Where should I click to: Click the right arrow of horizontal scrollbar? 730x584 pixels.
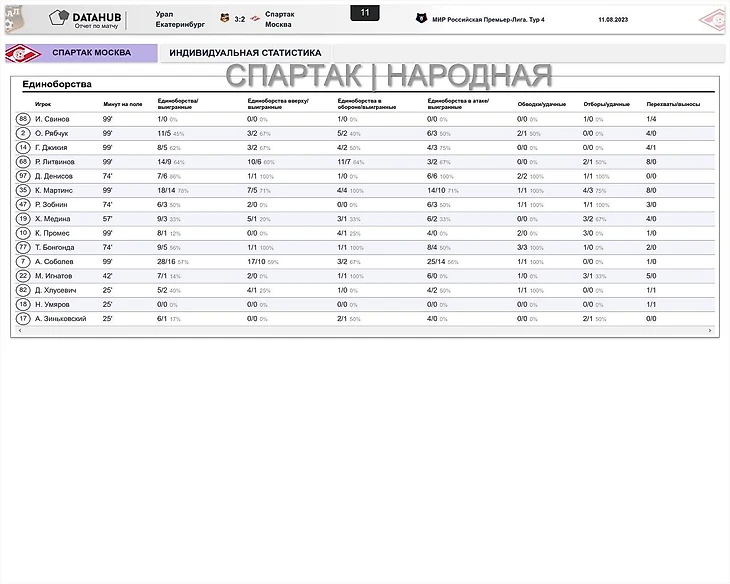tap(711, 331)
